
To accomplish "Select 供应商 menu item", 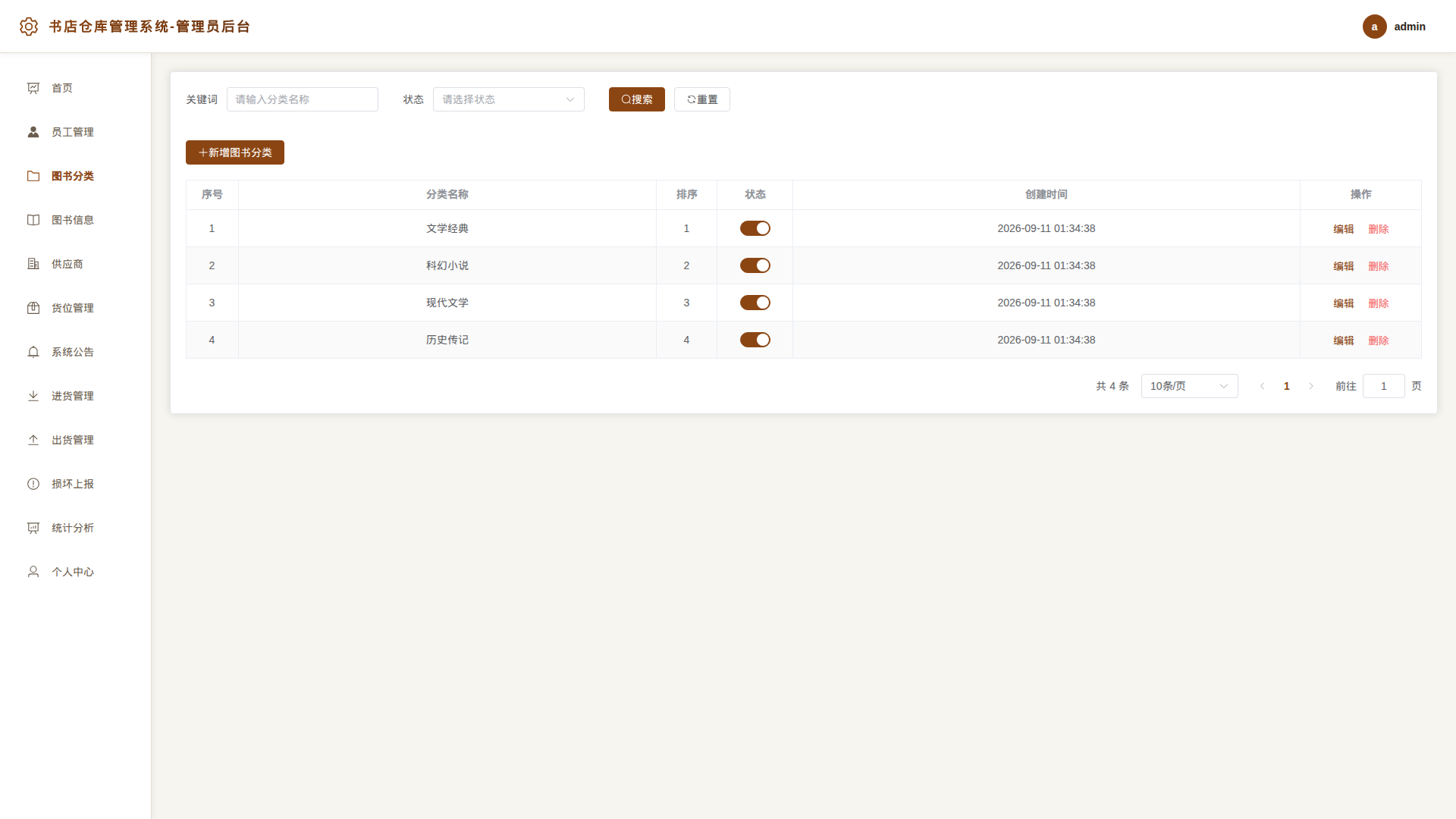I will pyautogui.click(x=76, y=264).
